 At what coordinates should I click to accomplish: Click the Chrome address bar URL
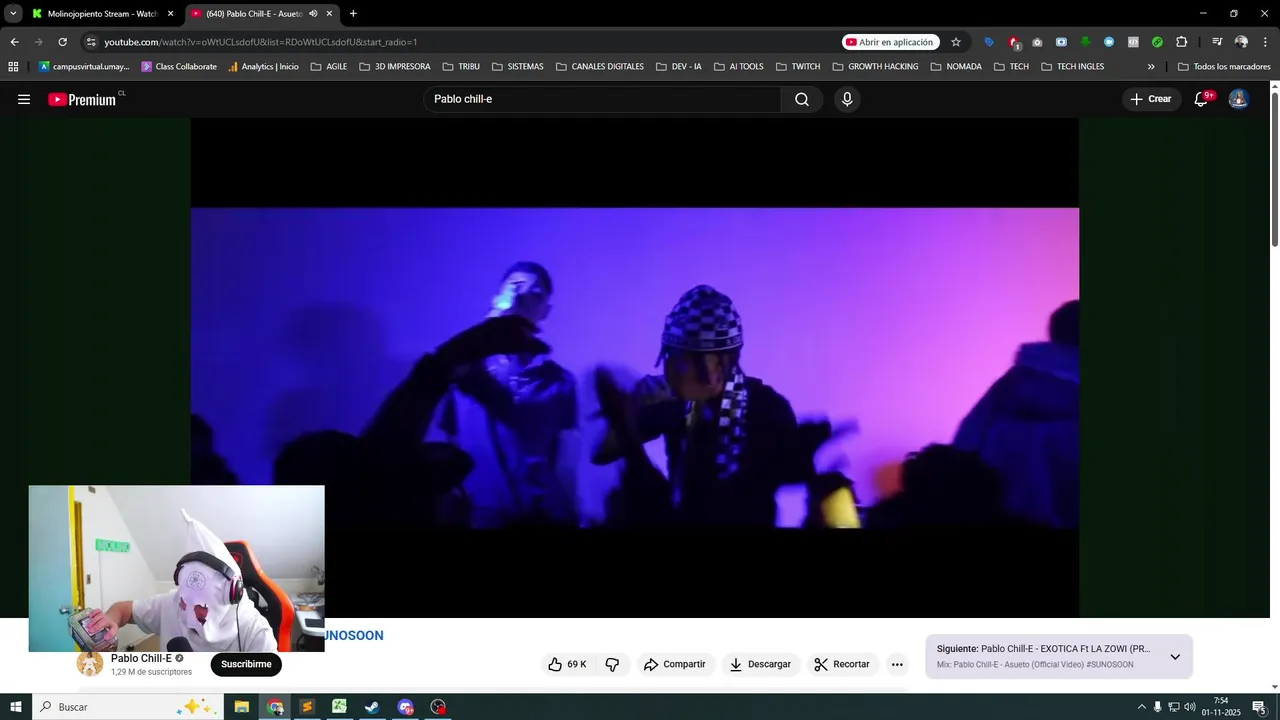click(260, 42)
